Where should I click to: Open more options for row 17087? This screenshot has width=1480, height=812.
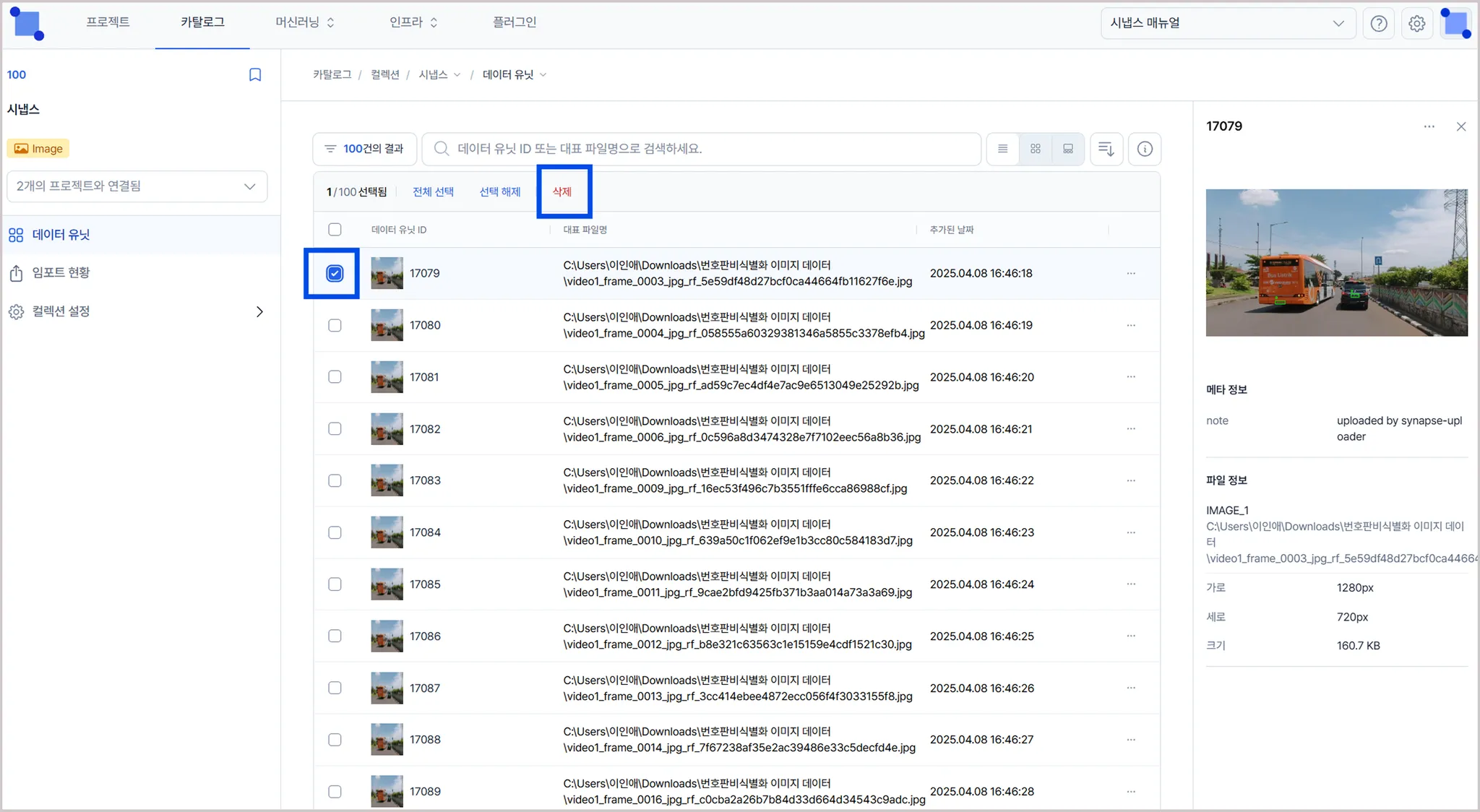click(x=1131, y=688)
